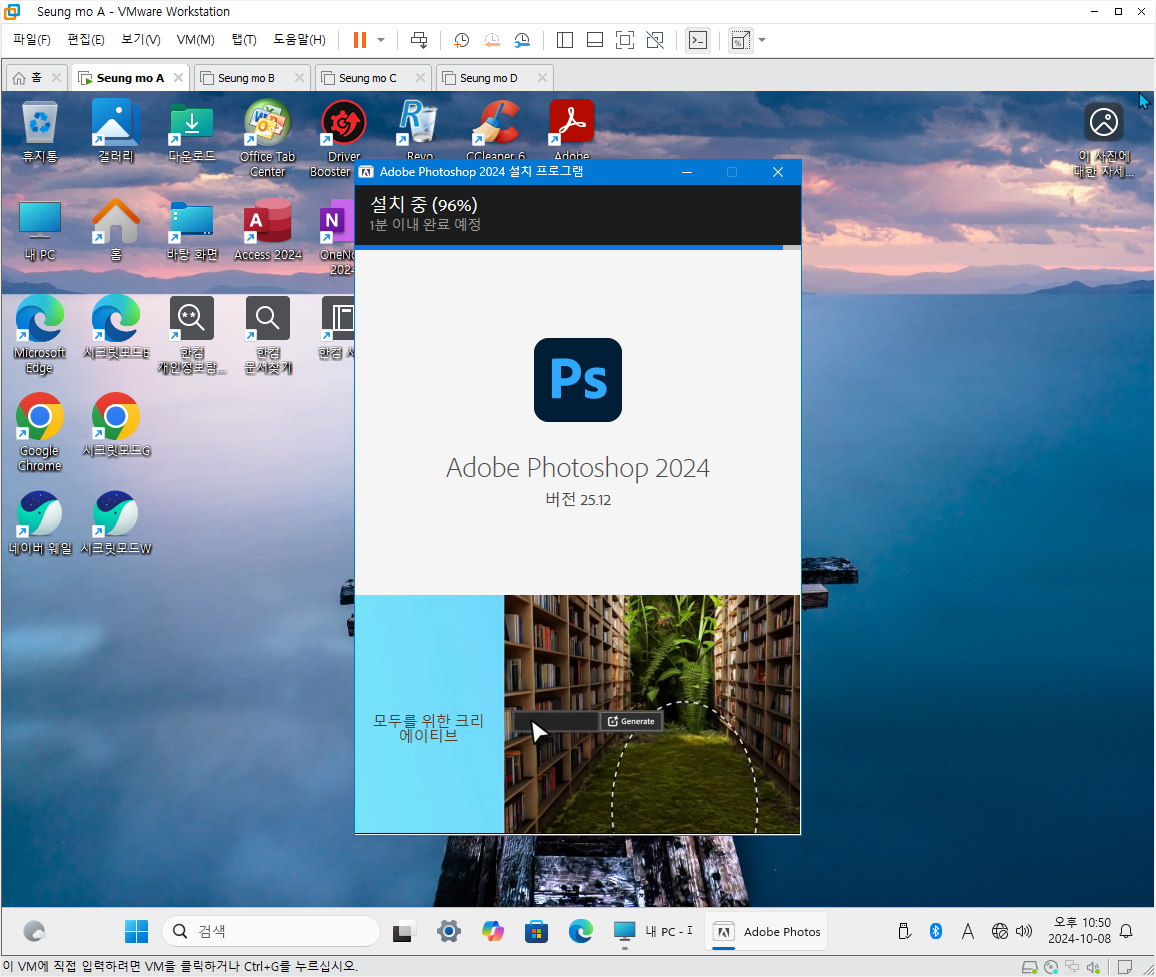Launch CCleaner 6 desktop shortcut
The height and width of the screenshot is (977, 1156).
coord(495,131)
